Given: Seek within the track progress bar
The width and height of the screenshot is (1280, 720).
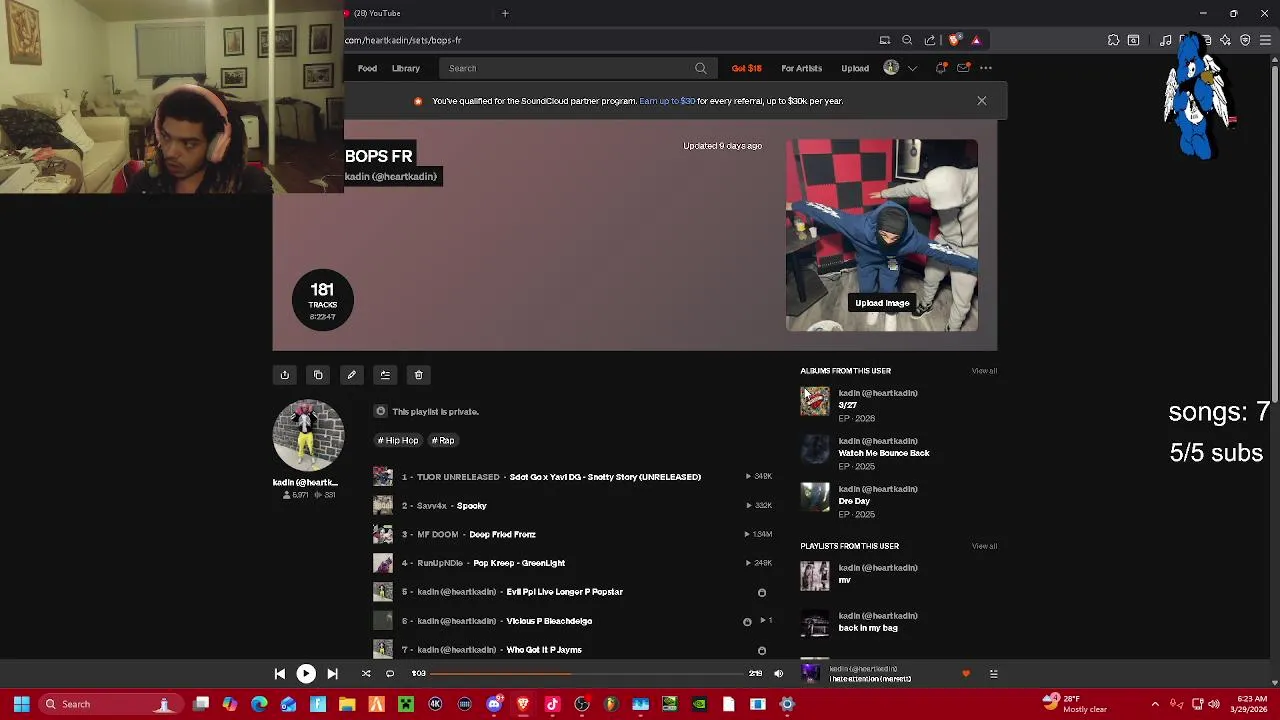Looking at the screenshot, I should click(x=588, y=674).
